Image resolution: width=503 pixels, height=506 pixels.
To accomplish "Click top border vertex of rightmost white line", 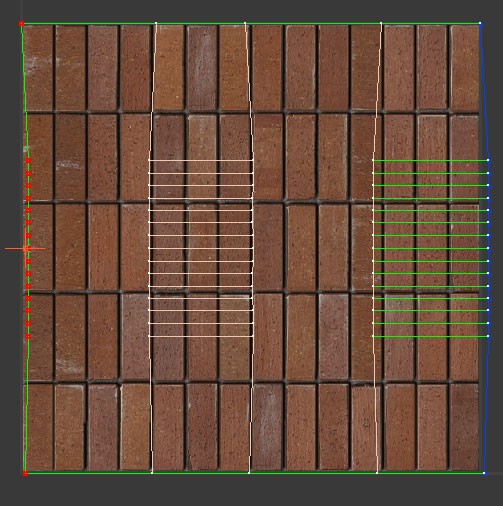I will coord(381,23).
